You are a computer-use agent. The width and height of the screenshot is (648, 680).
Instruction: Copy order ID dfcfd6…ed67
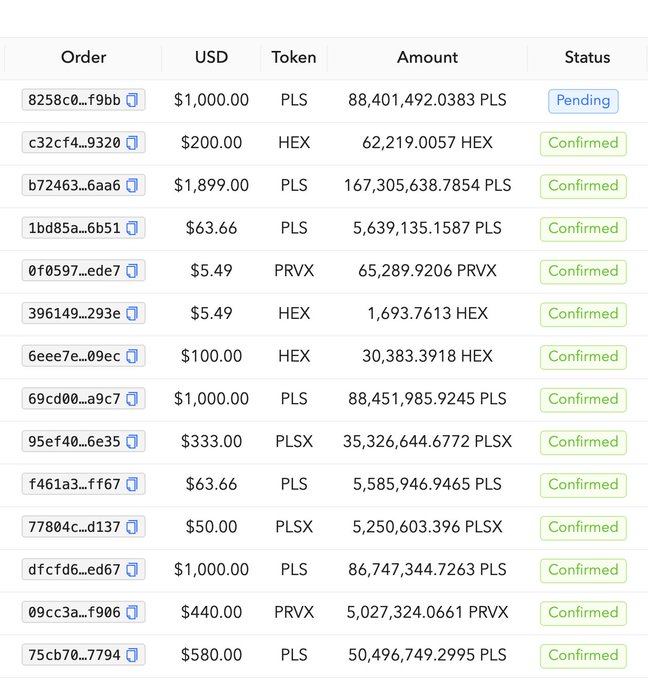(x=132, y=570)
